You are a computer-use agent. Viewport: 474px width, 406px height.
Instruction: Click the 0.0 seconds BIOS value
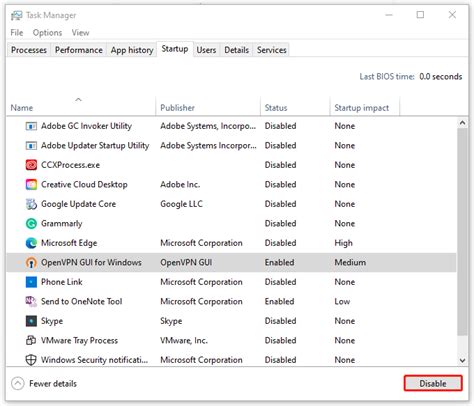coord(441,77)
